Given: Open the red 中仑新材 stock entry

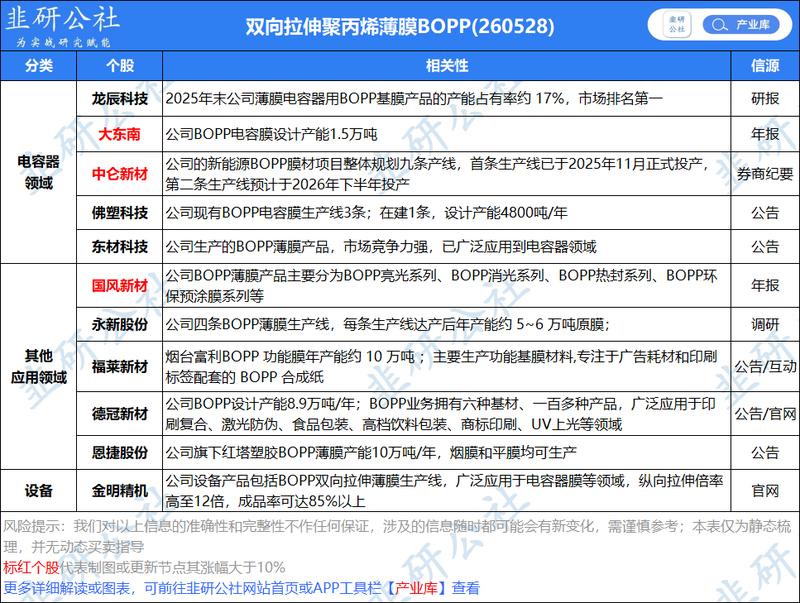Looking at the screenshot, I should pyautogui.click(x=119, y=174).
